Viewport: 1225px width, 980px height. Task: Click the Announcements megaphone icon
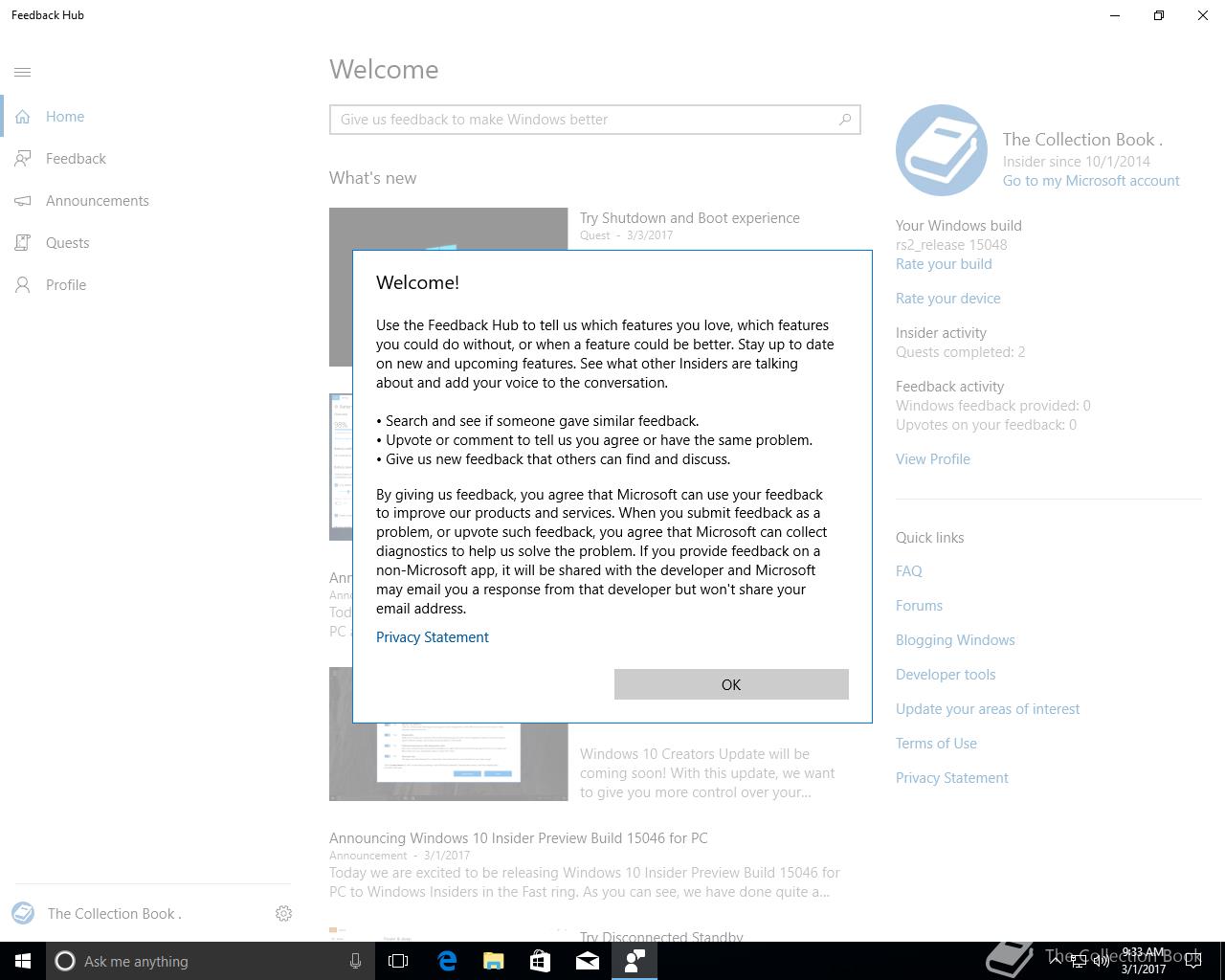coord(23,201)
